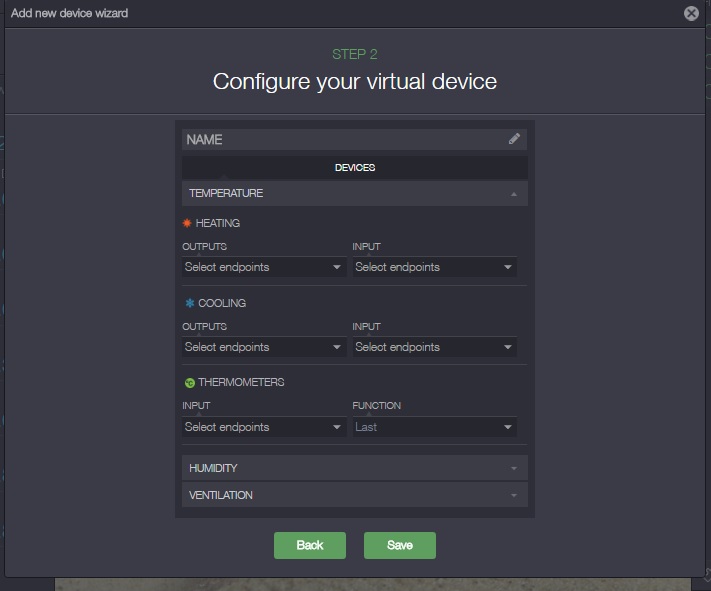Open the Thermometers INPUT endpoints dropdown
This screenshot has height=591, width=711.
264,427
